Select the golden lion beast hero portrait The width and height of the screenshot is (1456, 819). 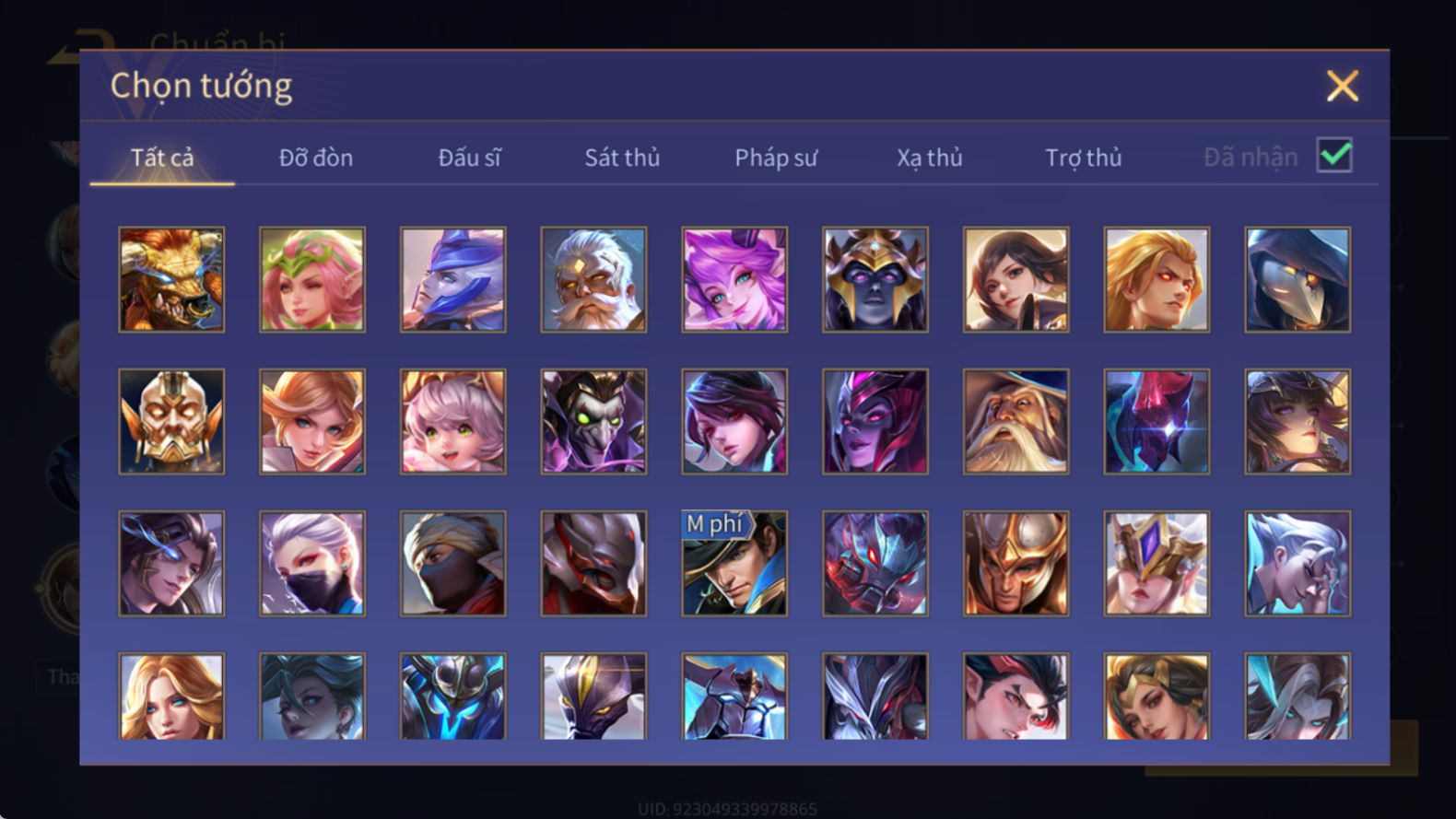coord(171,280)
